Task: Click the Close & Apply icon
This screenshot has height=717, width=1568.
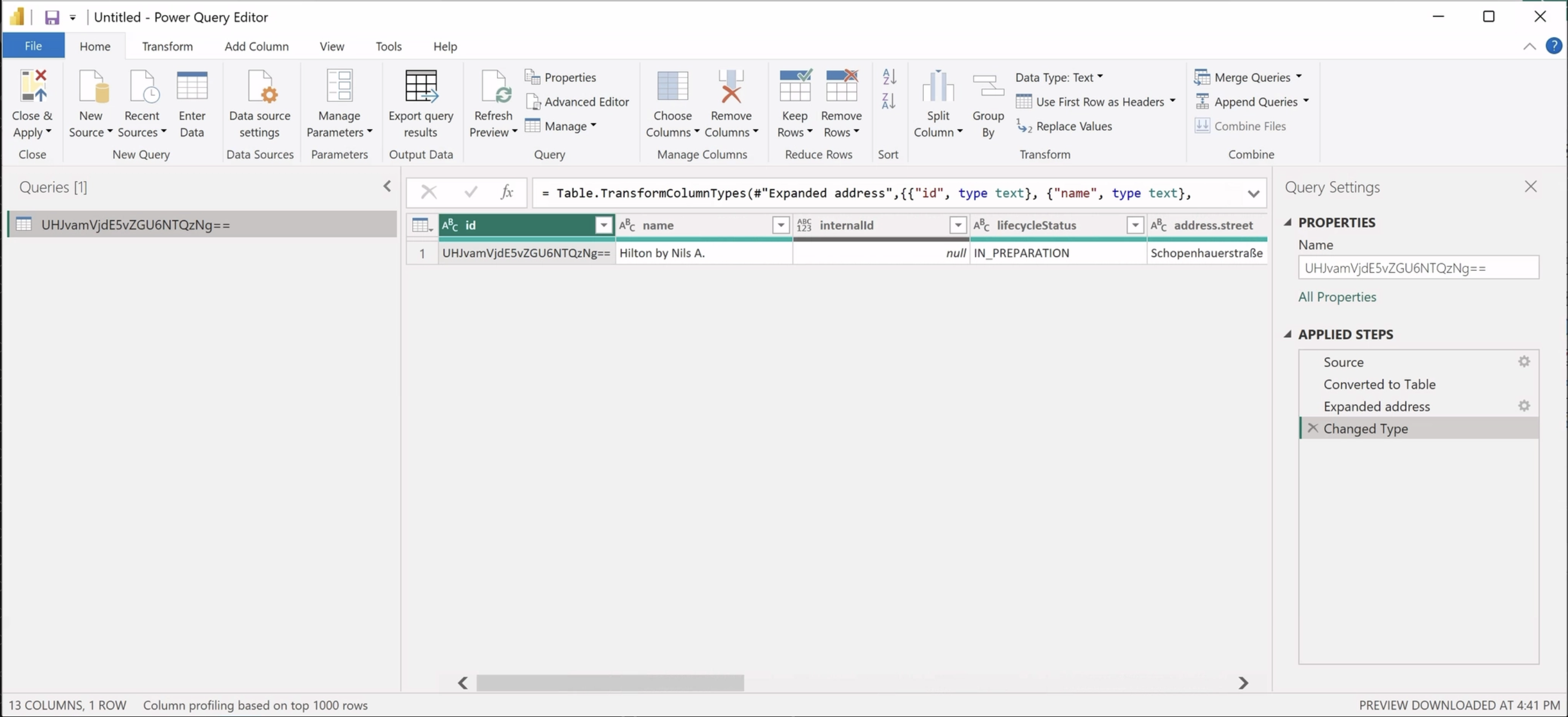Action: pos(33,86)
